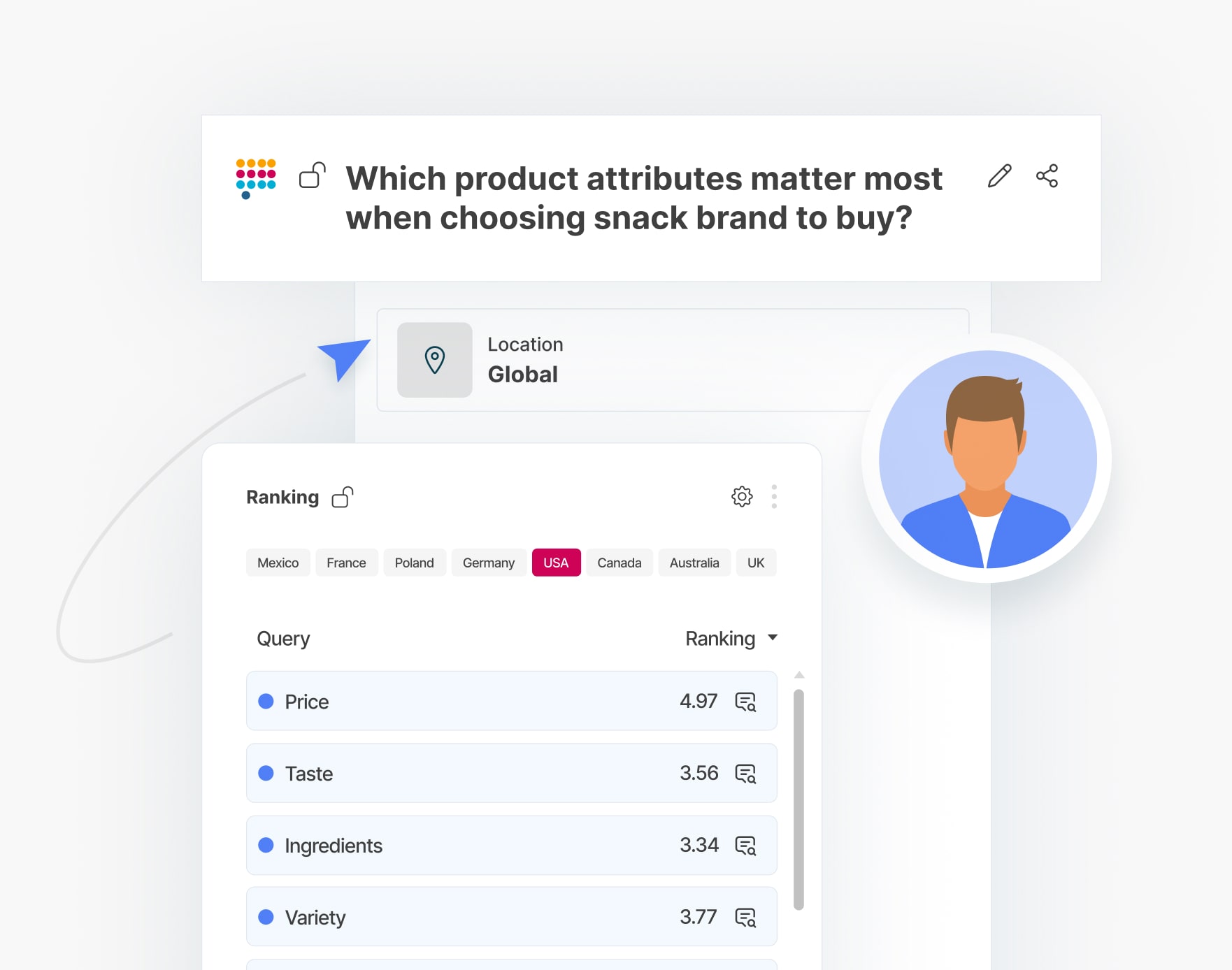Switch to the Germany tab
The width and height of the screenshot is (1232, 970).
(488, 563)
